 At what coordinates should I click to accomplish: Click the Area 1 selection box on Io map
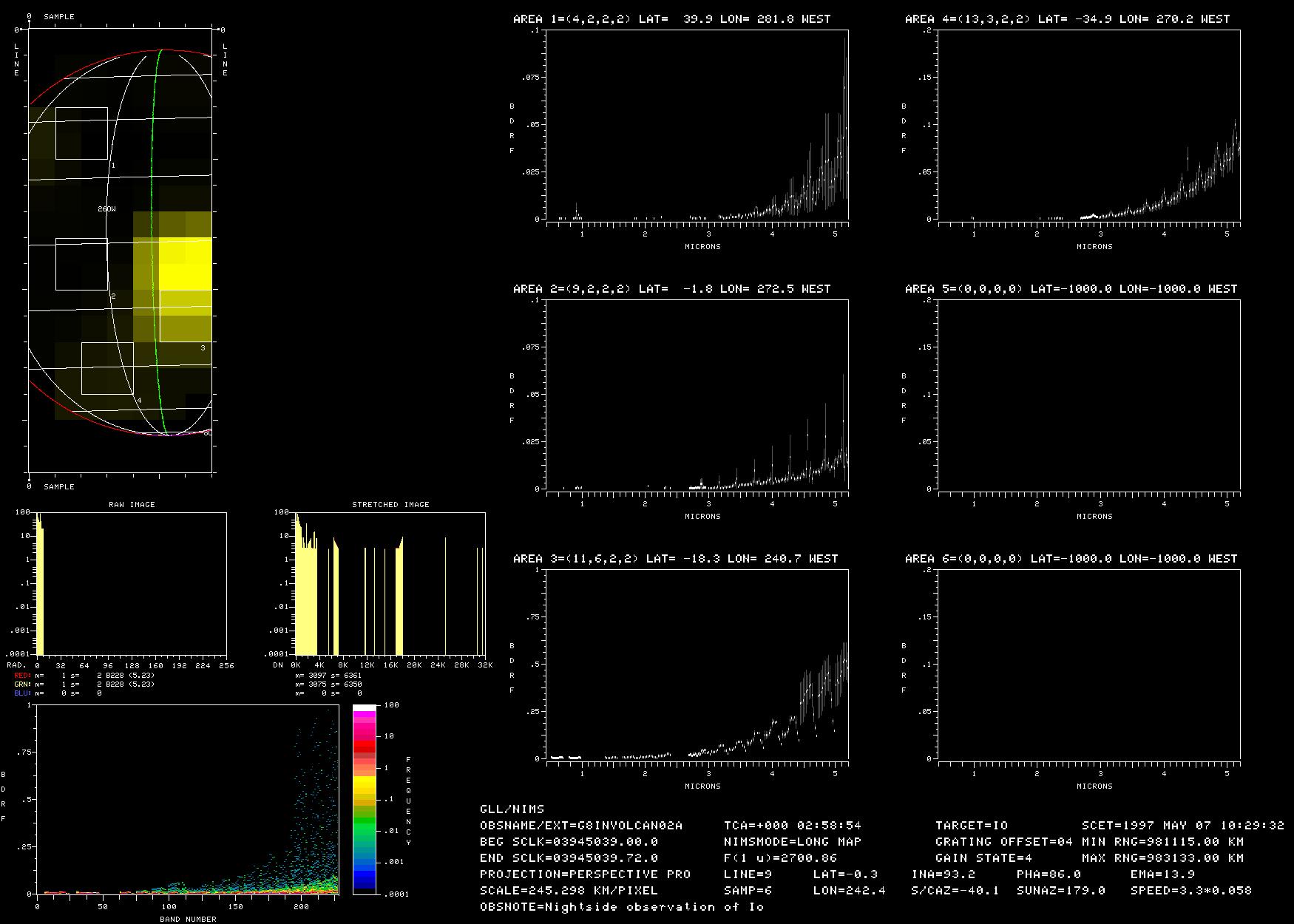pos(81,133)
